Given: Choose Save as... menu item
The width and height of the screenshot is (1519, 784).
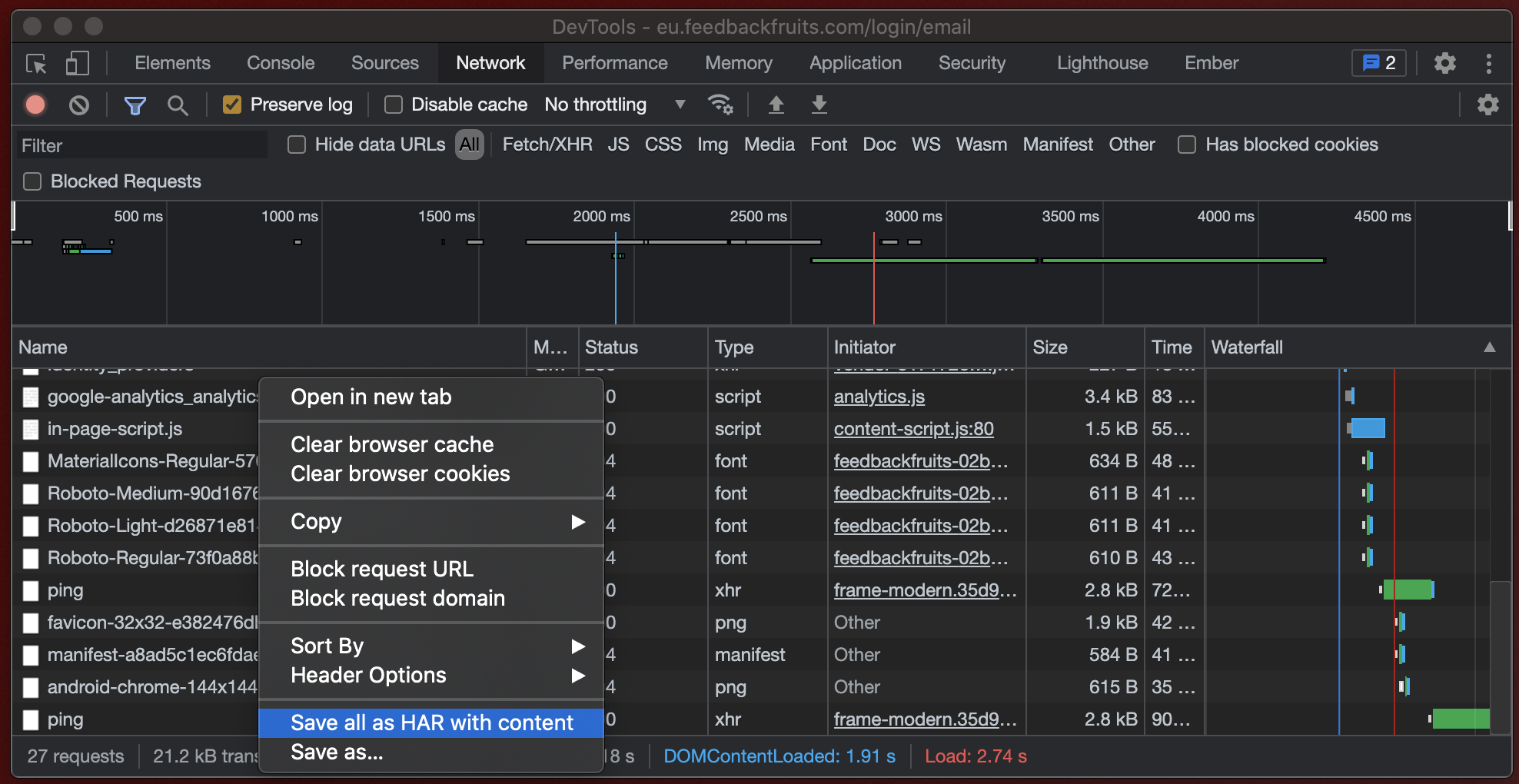Looking at the screenshot, I should (x=431, y=752).
